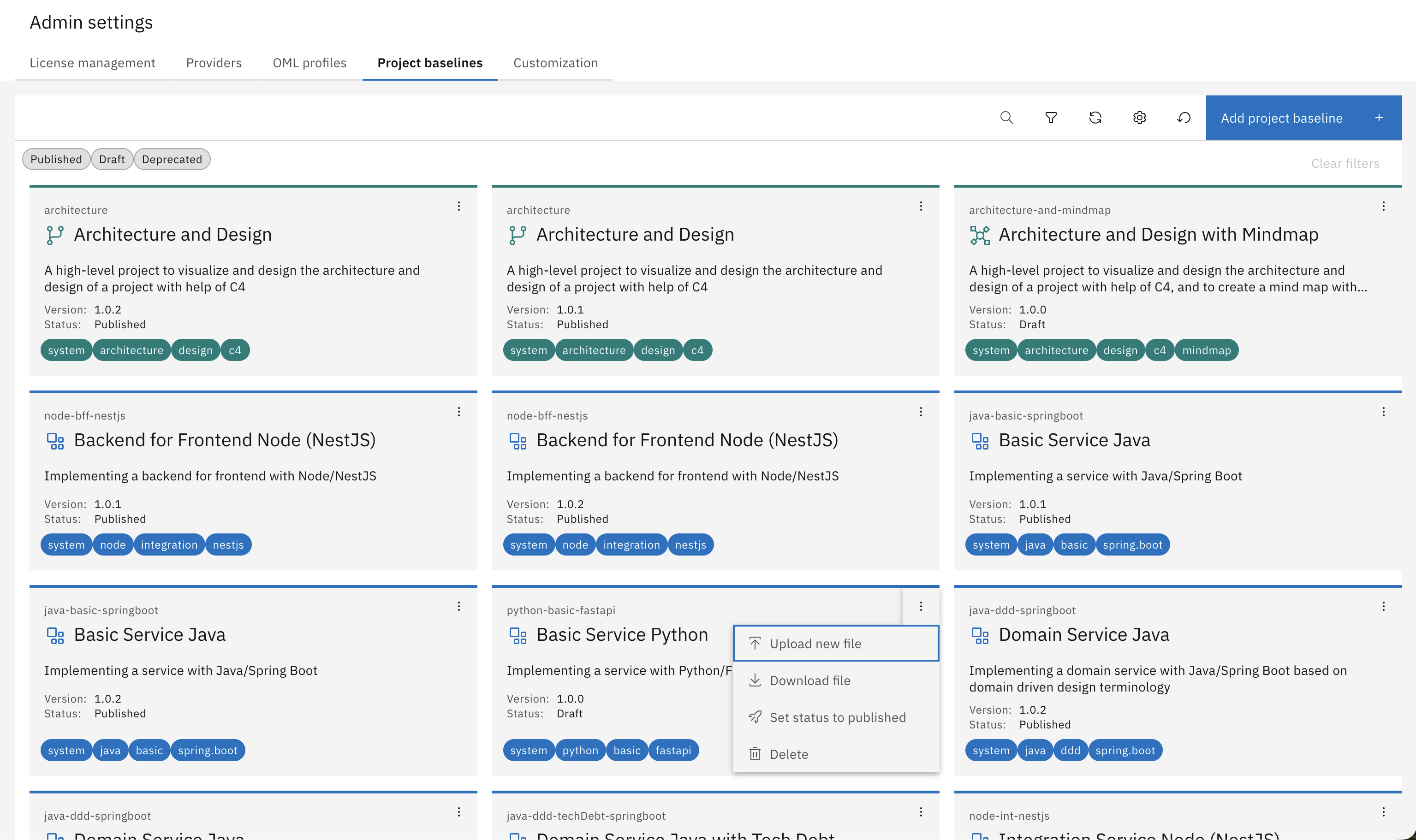Click download arrow icon in context menu
The width and height of the screenshot is (1416, 840).
755,680
